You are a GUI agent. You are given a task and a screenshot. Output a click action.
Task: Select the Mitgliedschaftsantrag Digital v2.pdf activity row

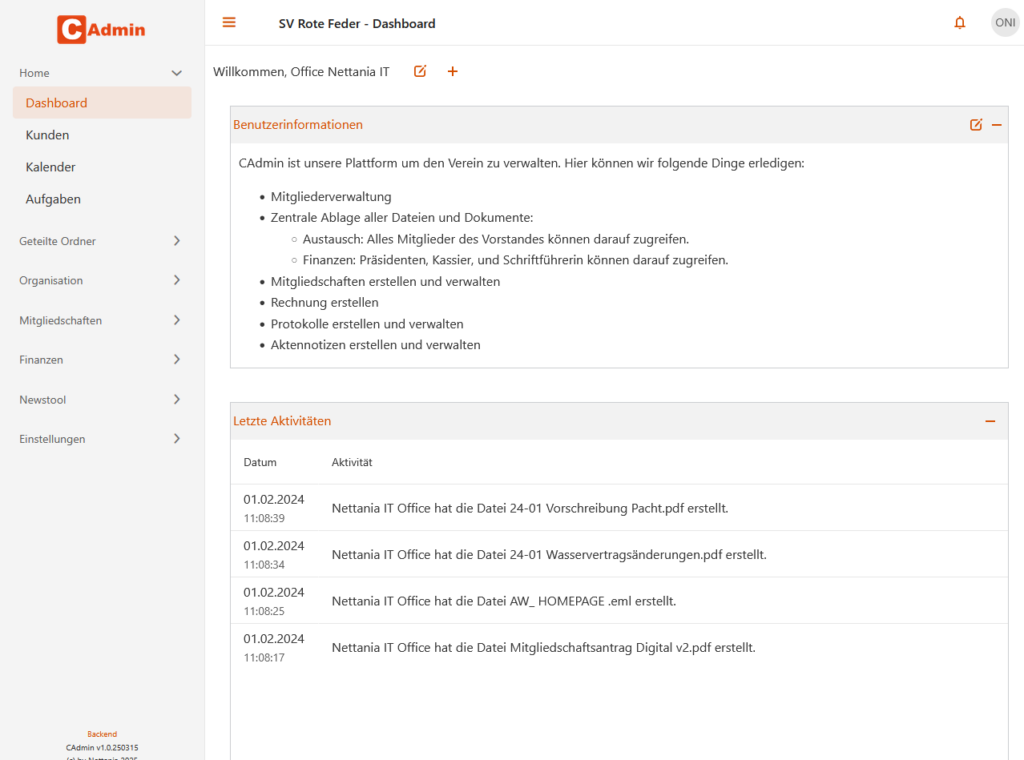[619, 647]
